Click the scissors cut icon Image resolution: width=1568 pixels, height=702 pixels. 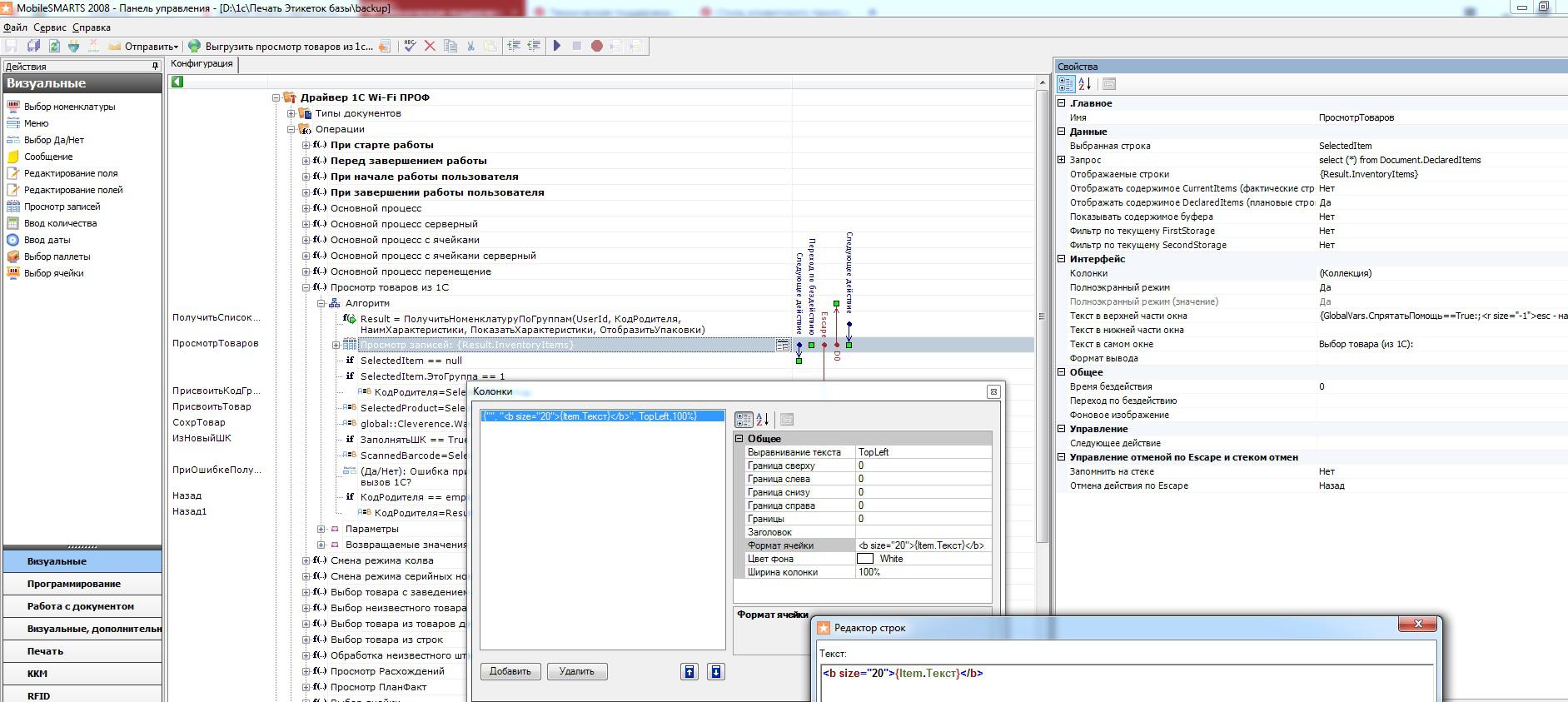click(470, 46)
